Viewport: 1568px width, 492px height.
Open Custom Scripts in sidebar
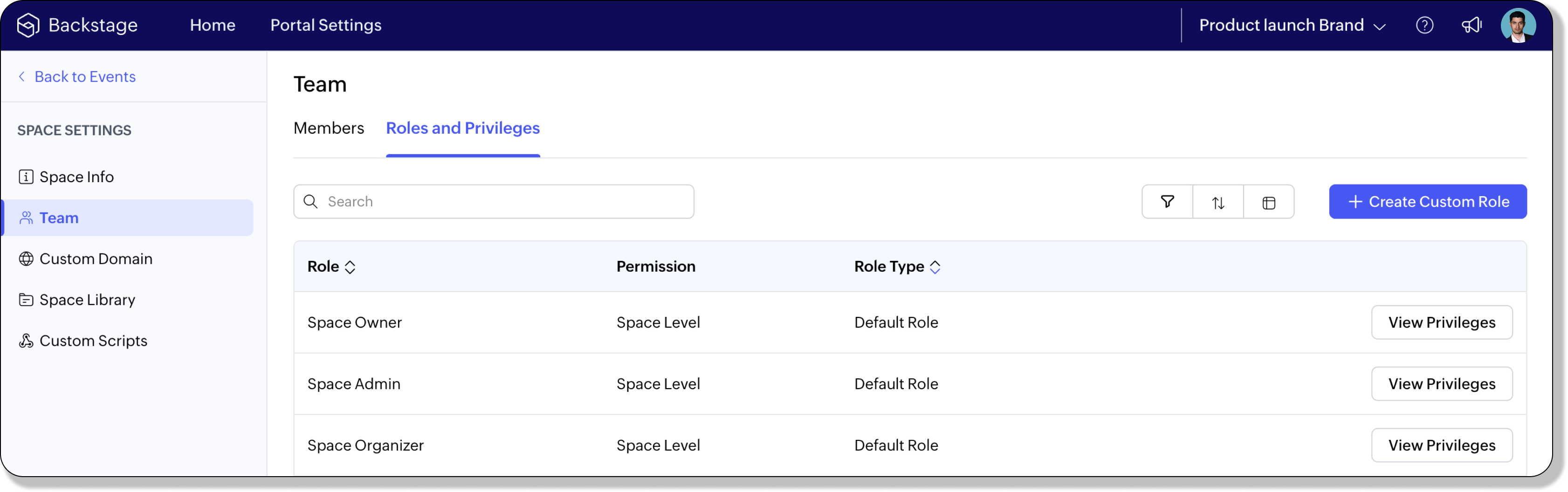(x=93, y=341)
